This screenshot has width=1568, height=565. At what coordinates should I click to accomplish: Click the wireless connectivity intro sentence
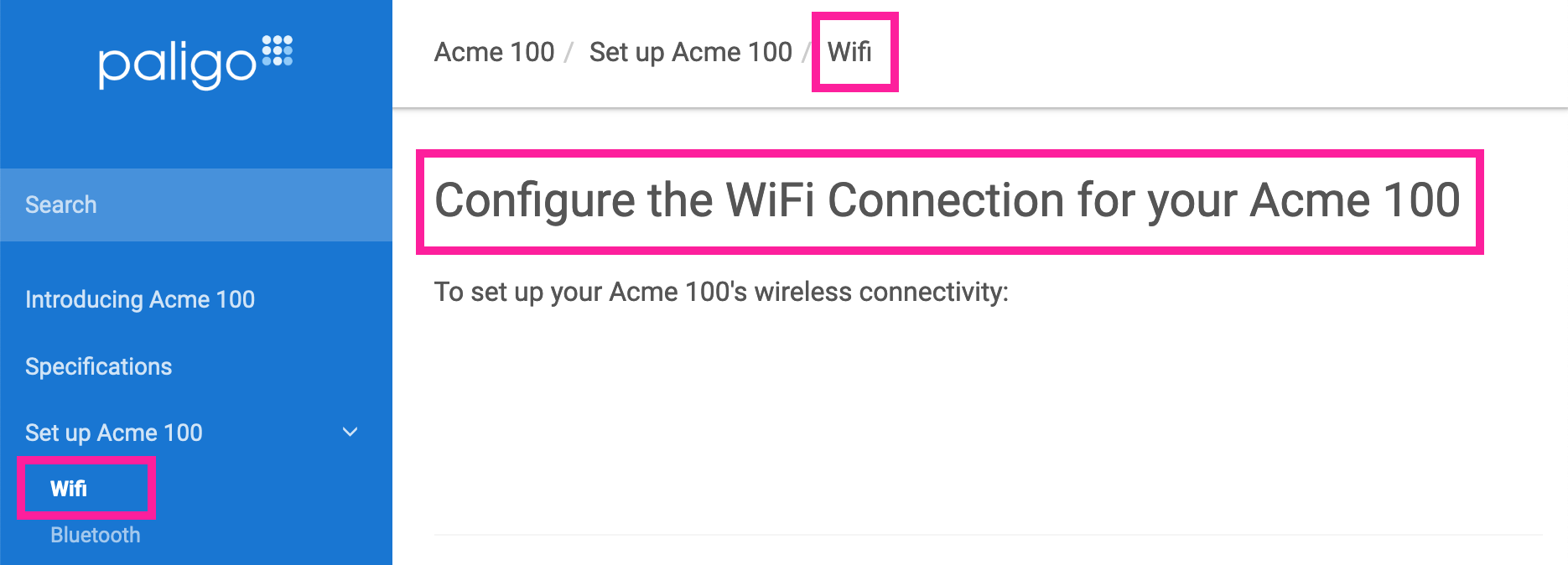721,293
